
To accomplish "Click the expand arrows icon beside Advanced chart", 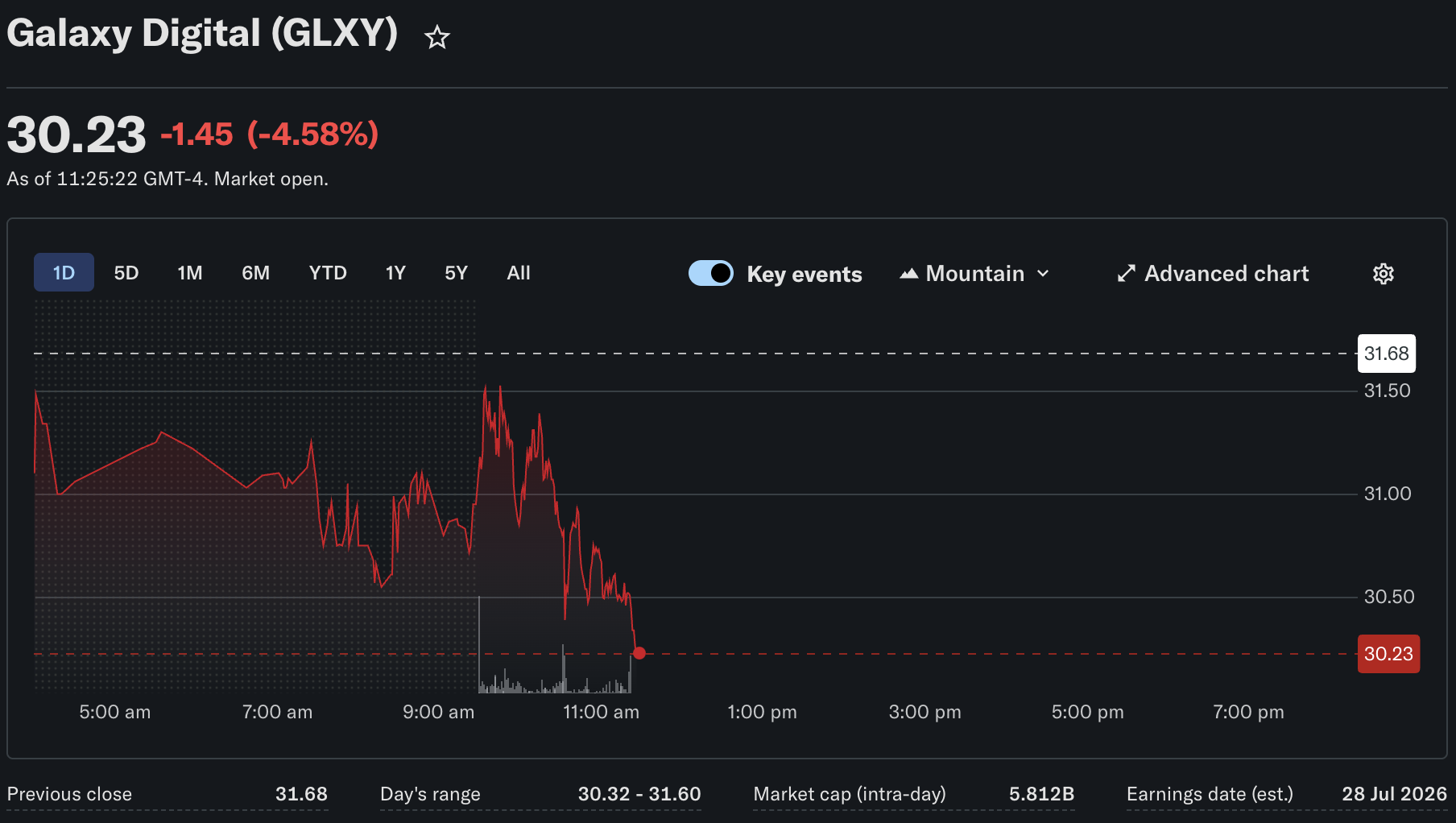I will pyautogui.click(x=1126, y=274).
